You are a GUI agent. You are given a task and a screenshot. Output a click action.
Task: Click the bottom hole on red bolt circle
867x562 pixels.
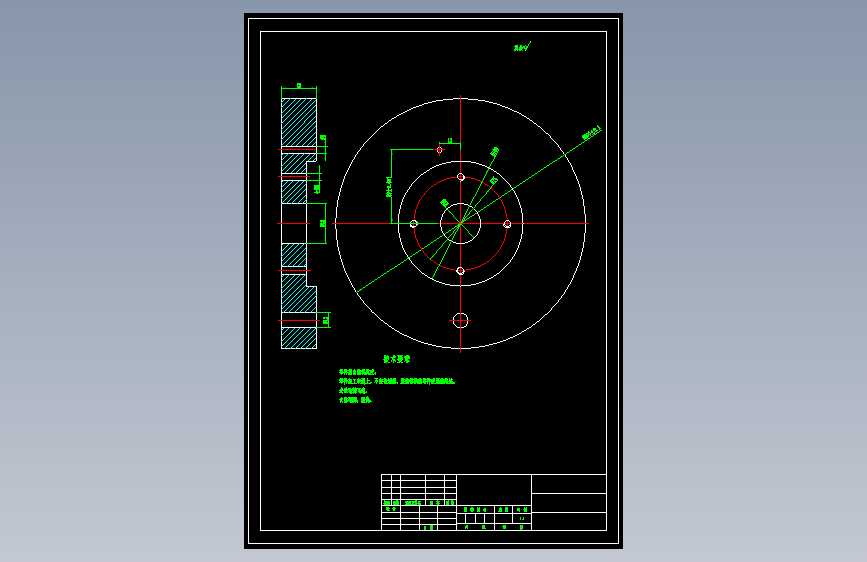461,270
